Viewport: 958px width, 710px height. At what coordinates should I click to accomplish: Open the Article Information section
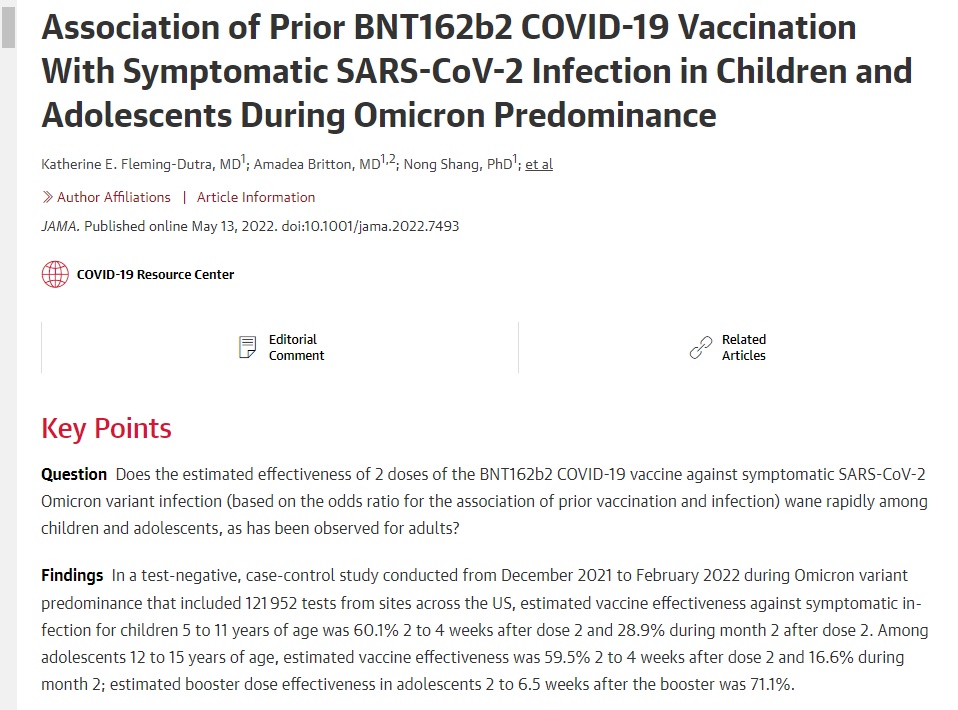(x=256, y=197)
